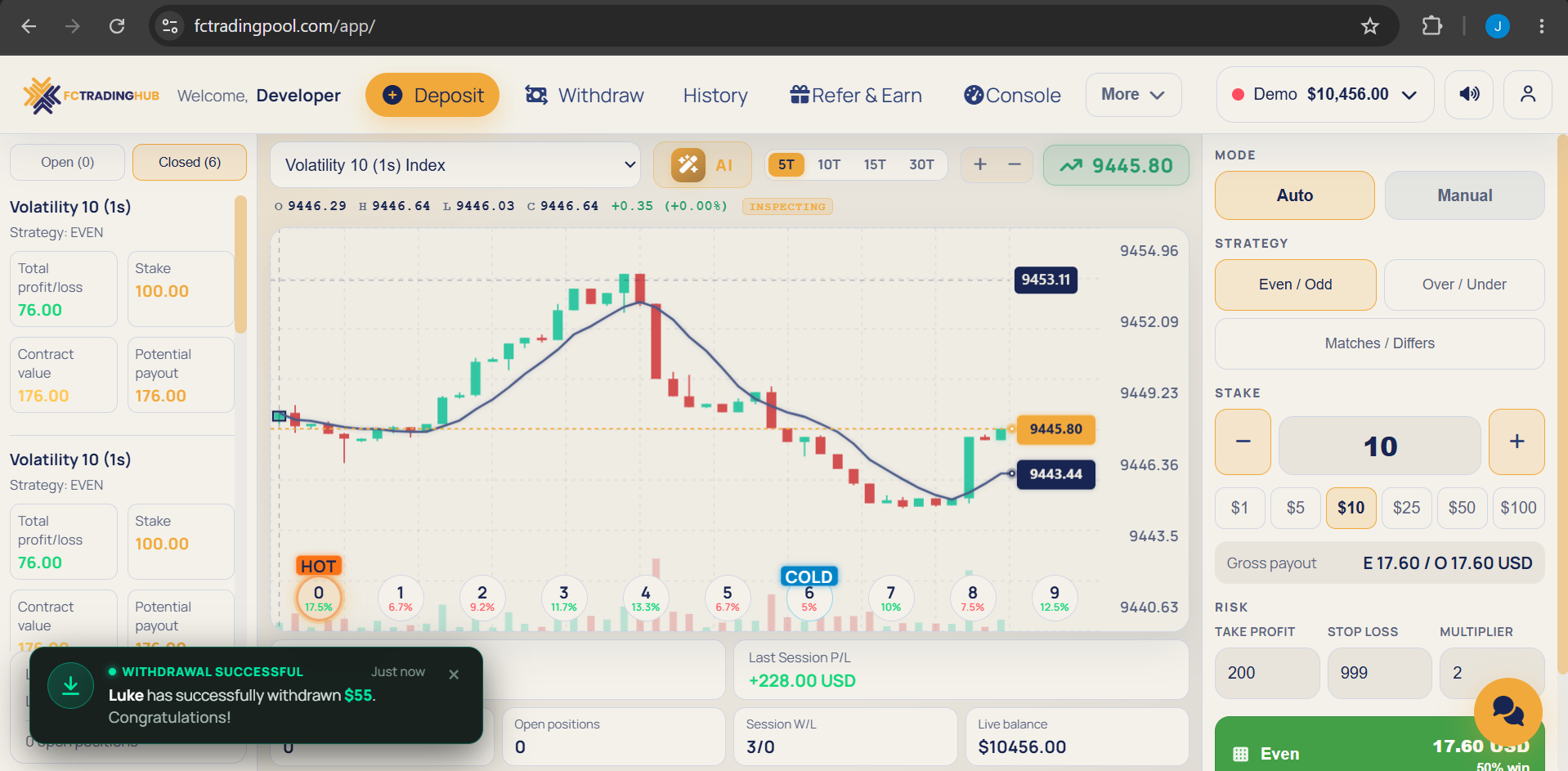Viewport: 1568px width, 771px height.
Task: Increase stake with the plus button
Action: point(1516,442)
